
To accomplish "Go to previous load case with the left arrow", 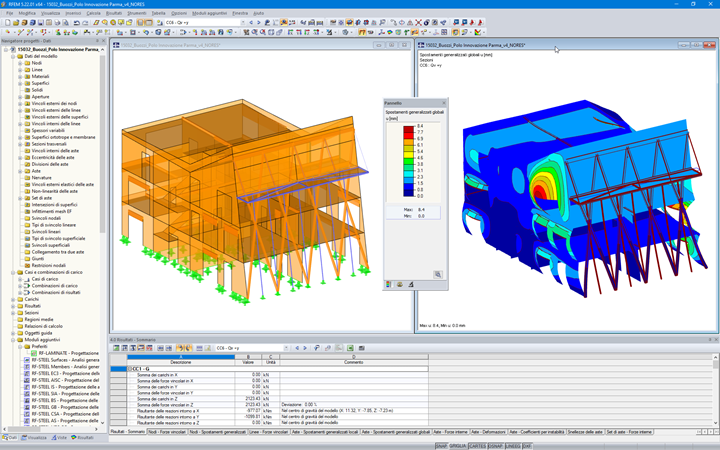I will point(251,22).
